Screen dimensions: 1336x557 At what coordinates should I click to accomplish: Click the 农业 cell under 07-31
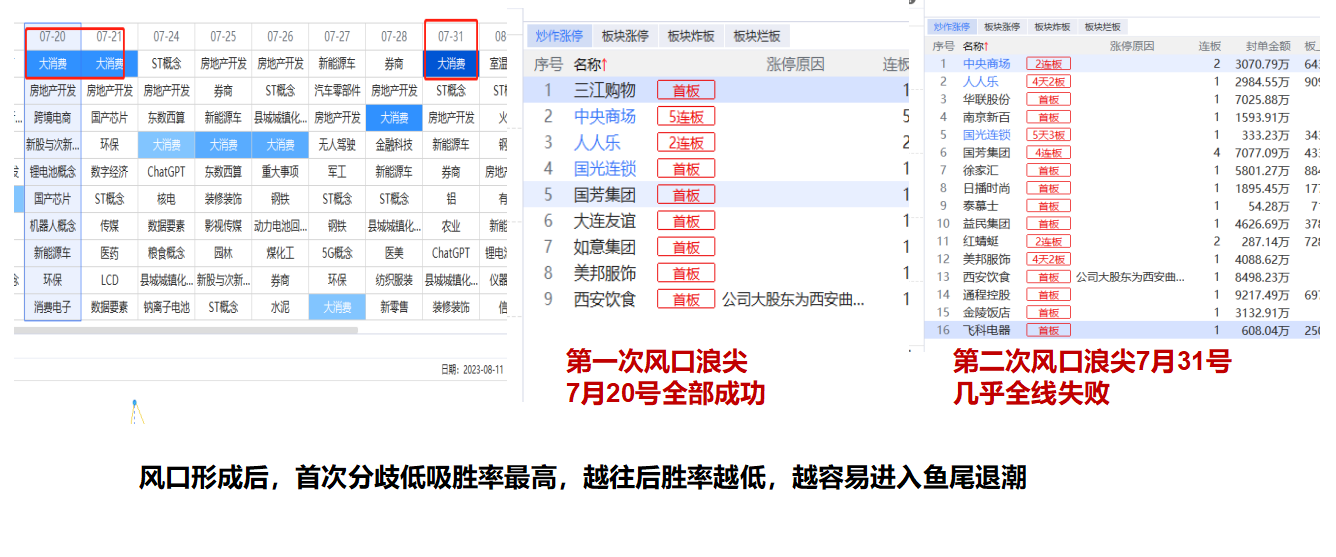452,226
